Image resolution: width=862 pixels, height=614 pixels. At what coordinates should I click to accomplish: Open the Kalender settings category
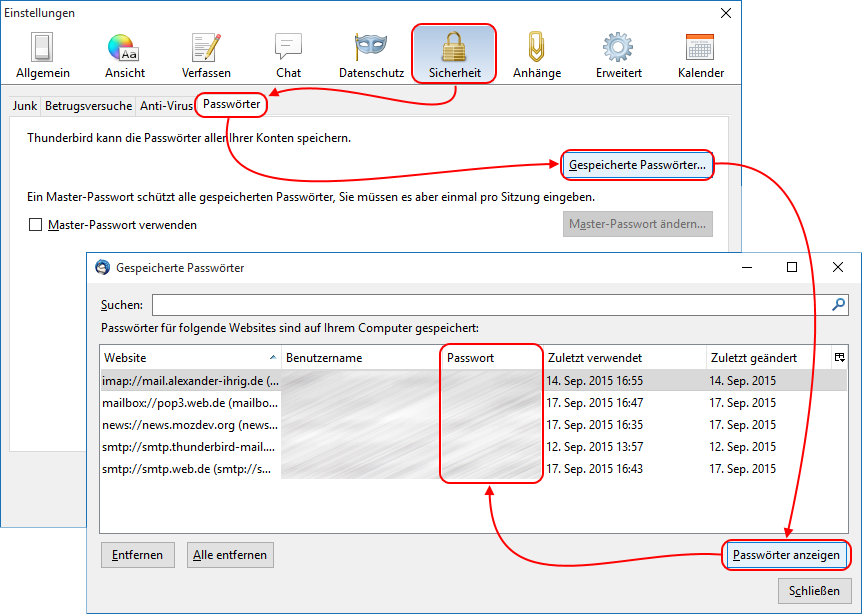click(701, 55)
